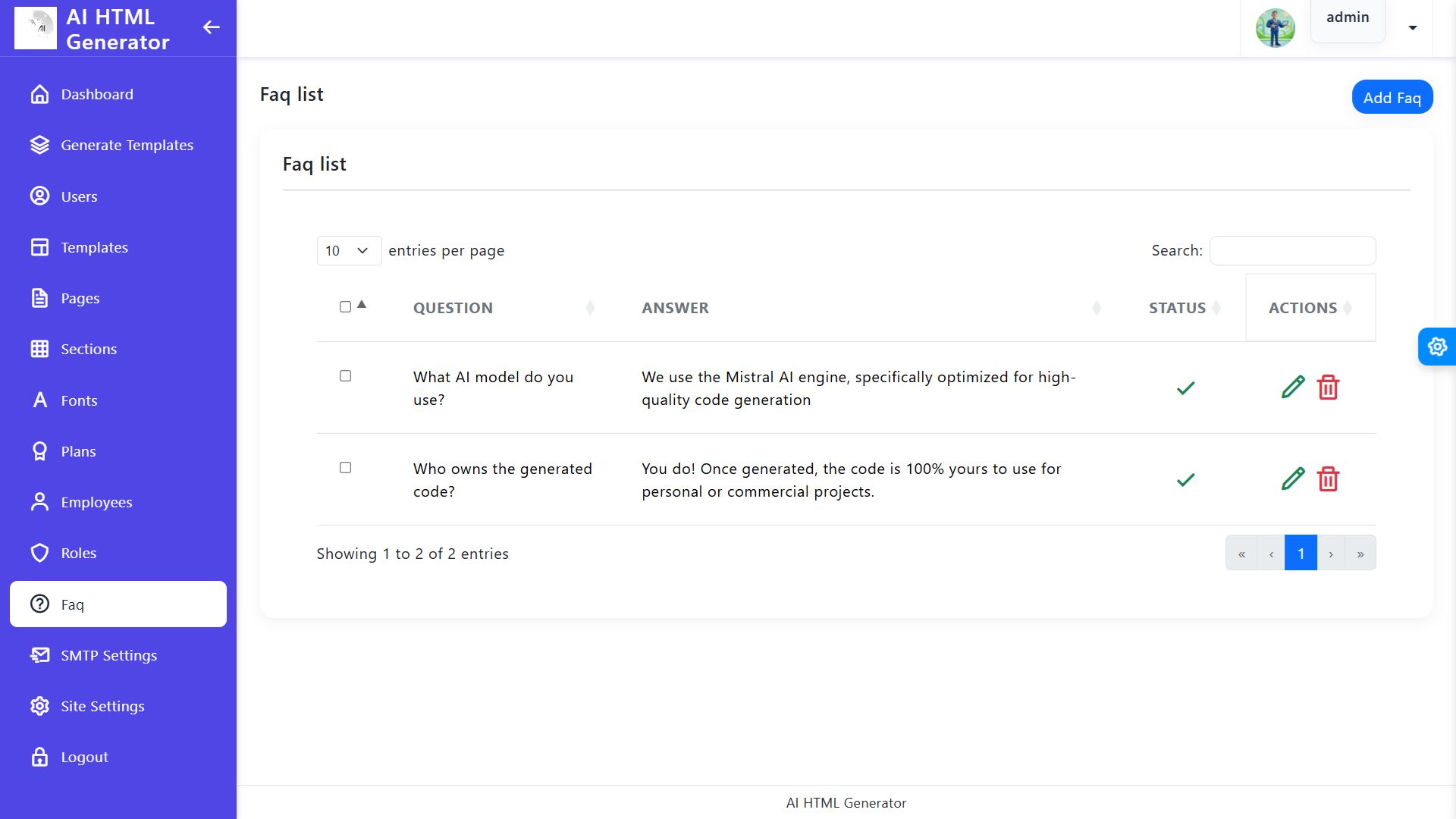Collapse sidebar using the back arrow
Image resolution: width=1456 pixels, height=819 pixels.
tap(211, 28)
